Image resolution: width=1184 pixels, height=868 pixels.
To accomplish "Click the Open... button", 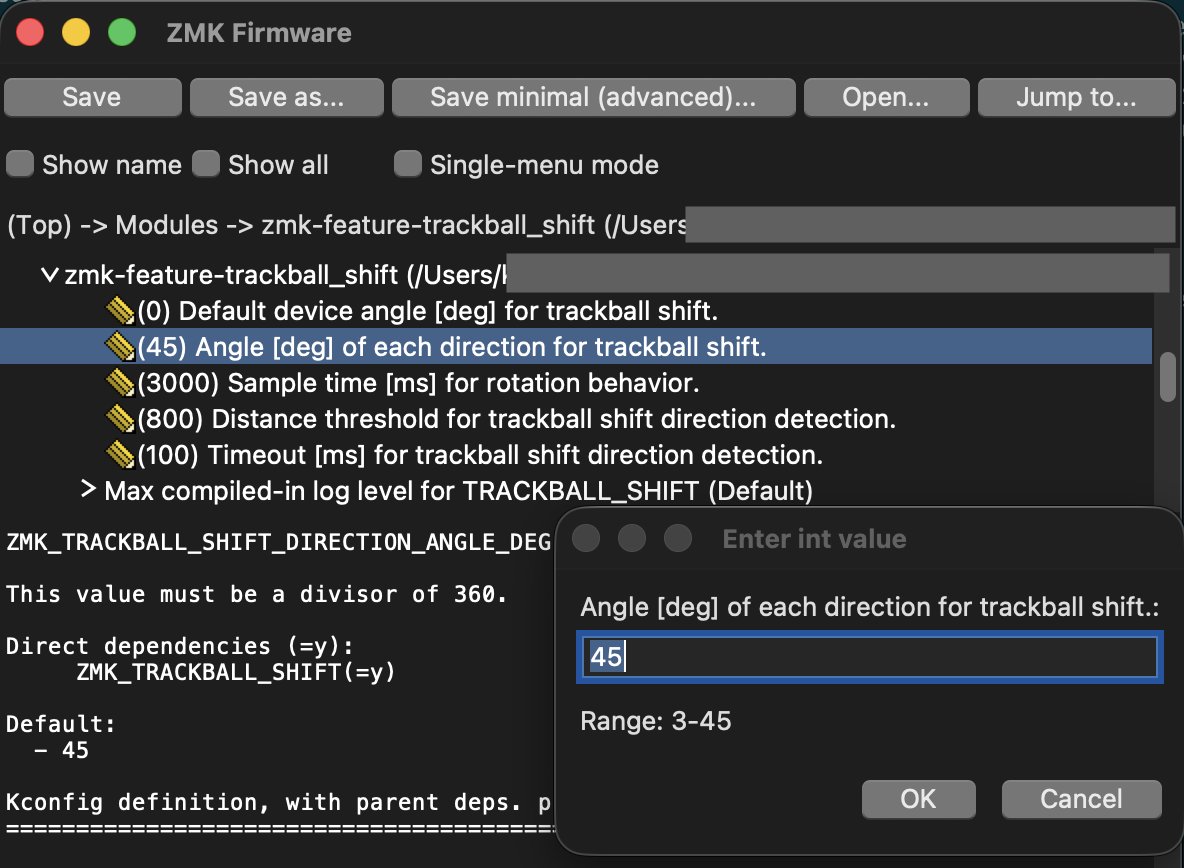I will click(886, 97).
